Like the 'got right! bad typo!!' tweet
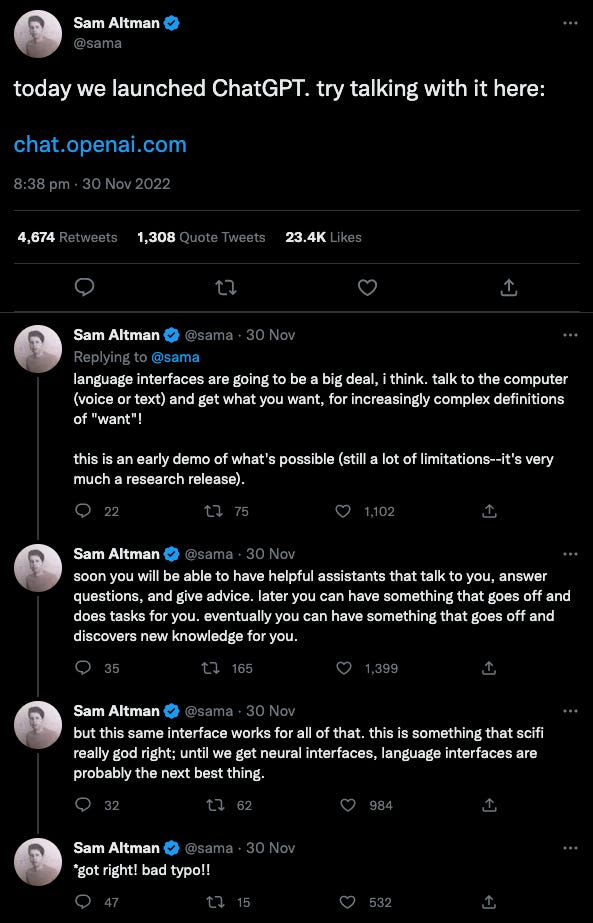593x923 pixels. point(348,902)
